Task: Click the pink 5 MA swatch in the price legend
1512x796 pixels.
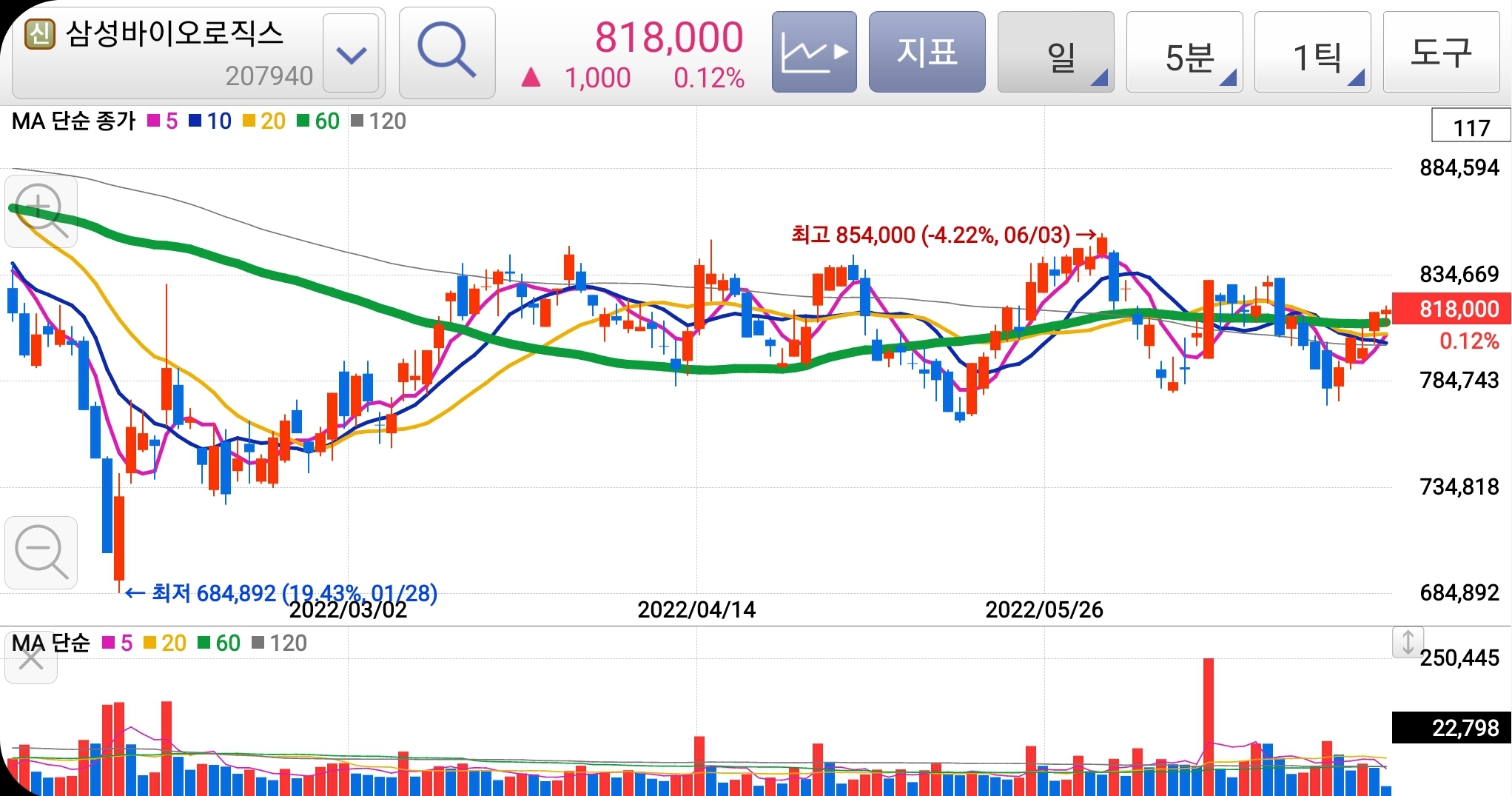Action: click(x=154, y=121)
